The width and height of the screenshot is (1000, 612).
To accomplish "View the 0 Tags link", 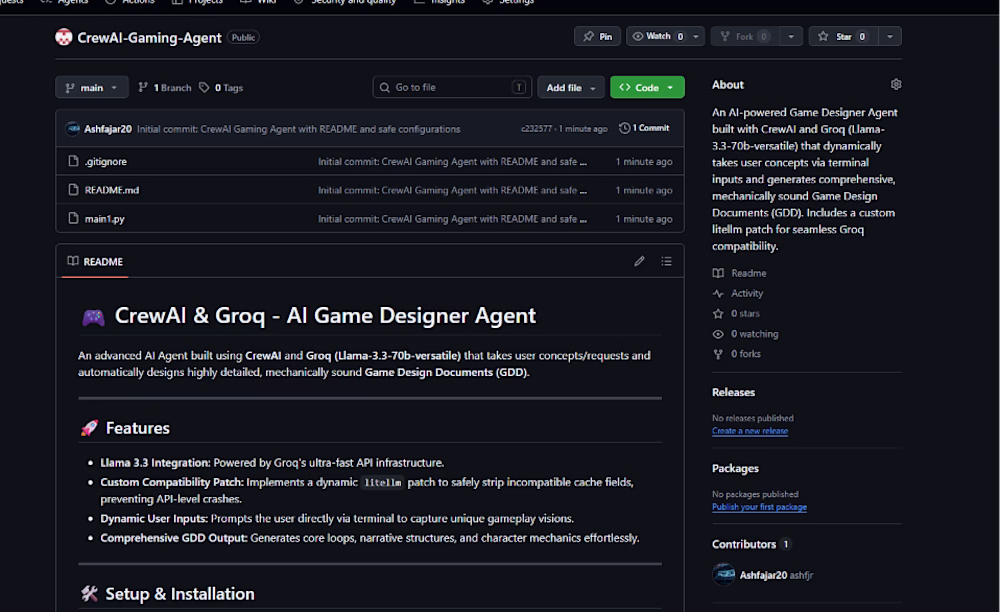I will tap(221, 87).
